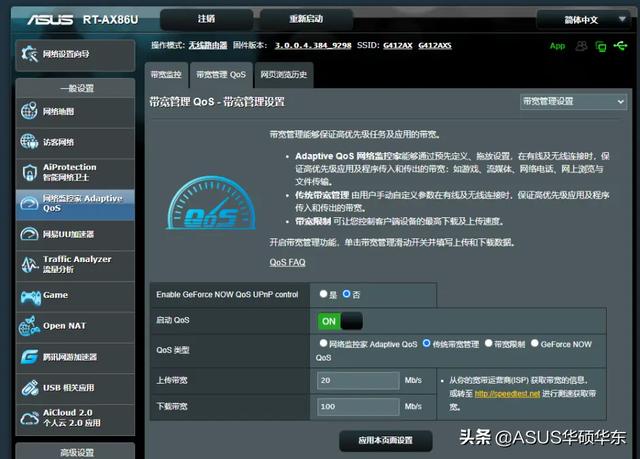The image size is (640, 459).
Task: Click the Open NAT globe icon
Action: (x=29, y=326)
